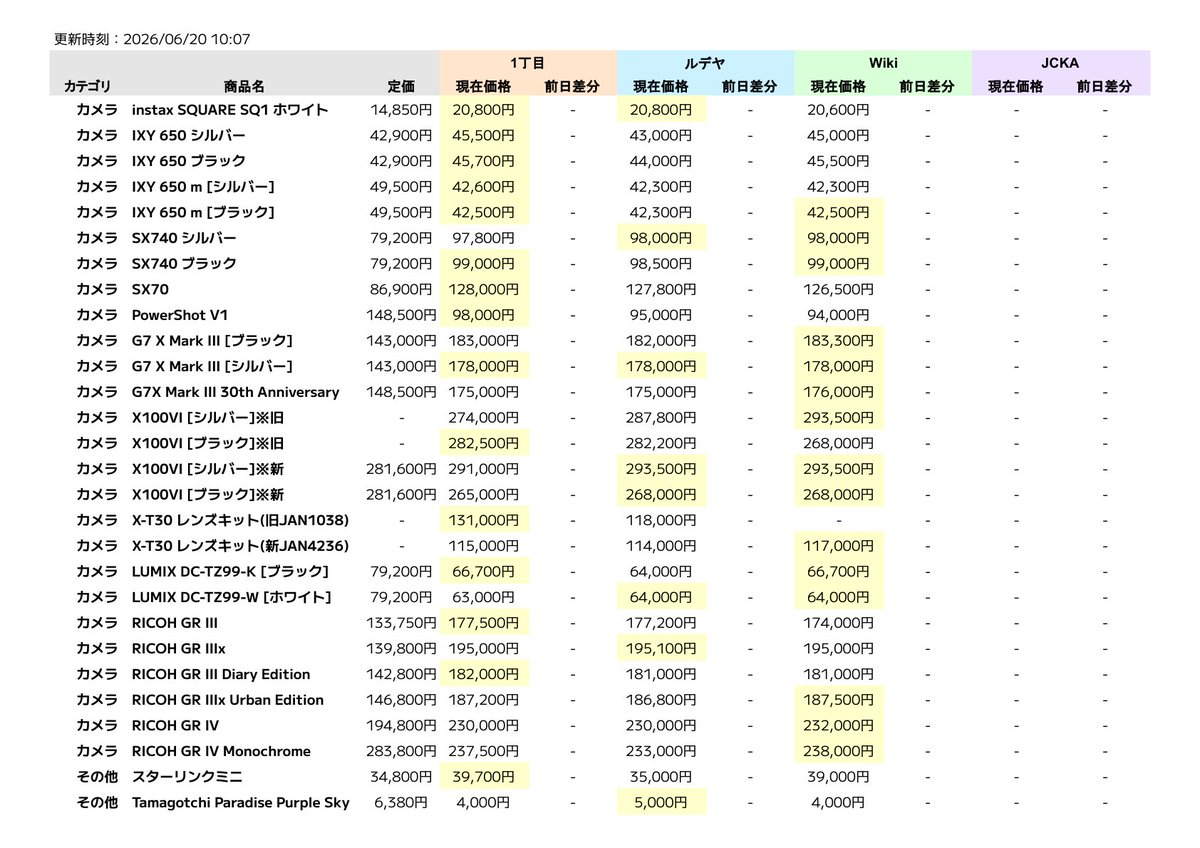Click the 63,000円 price for LUMIX DC-TZ99-W
This screenshot has height=848, width=1200.
pos(484,597)
